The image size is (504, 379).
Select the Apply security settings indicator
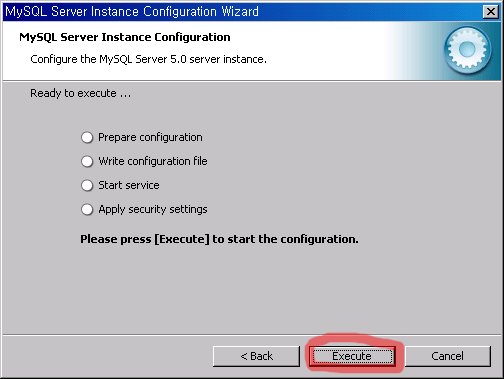87,209
